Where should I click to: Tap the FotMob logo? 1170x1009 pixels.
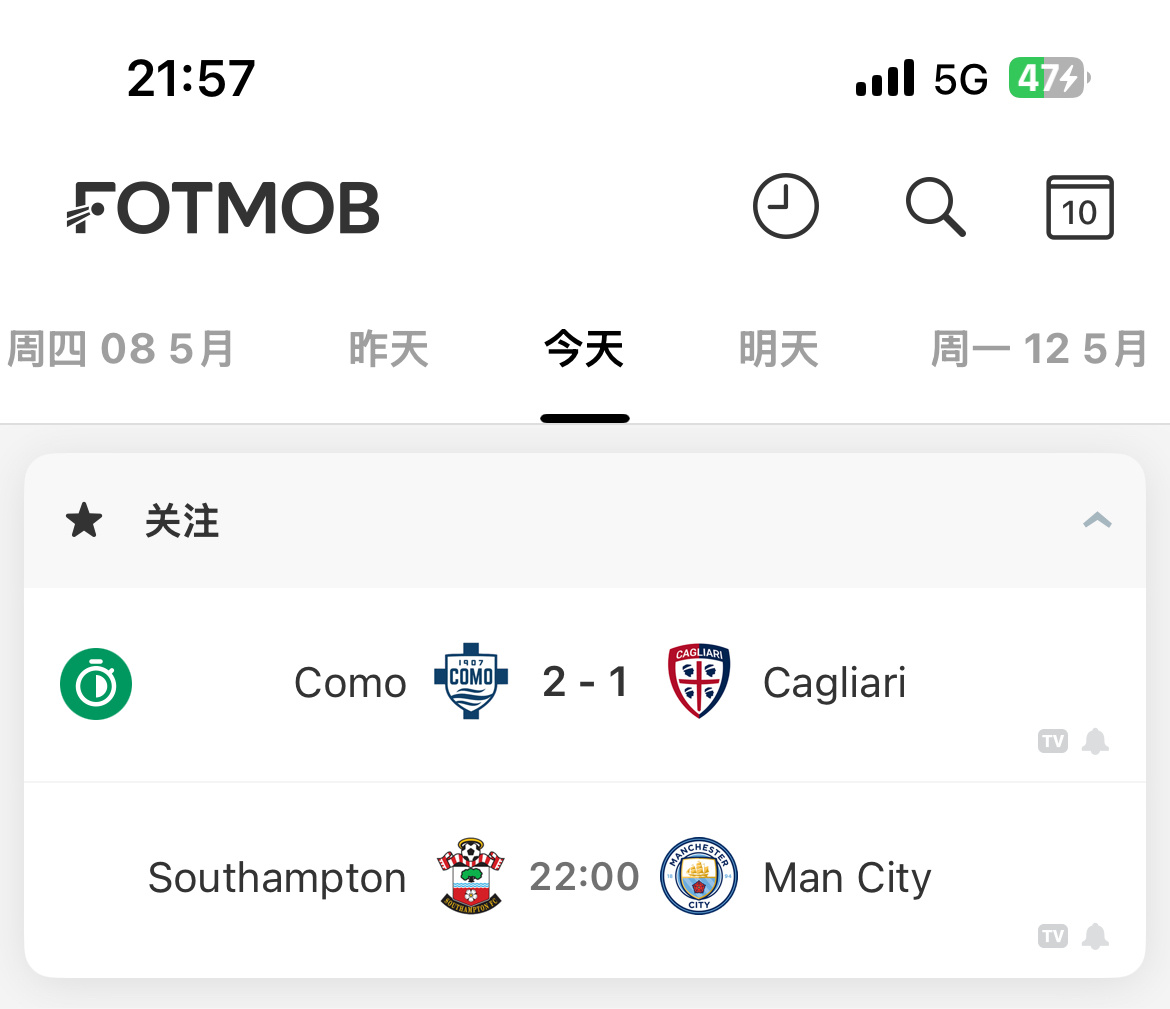point(223,207)
